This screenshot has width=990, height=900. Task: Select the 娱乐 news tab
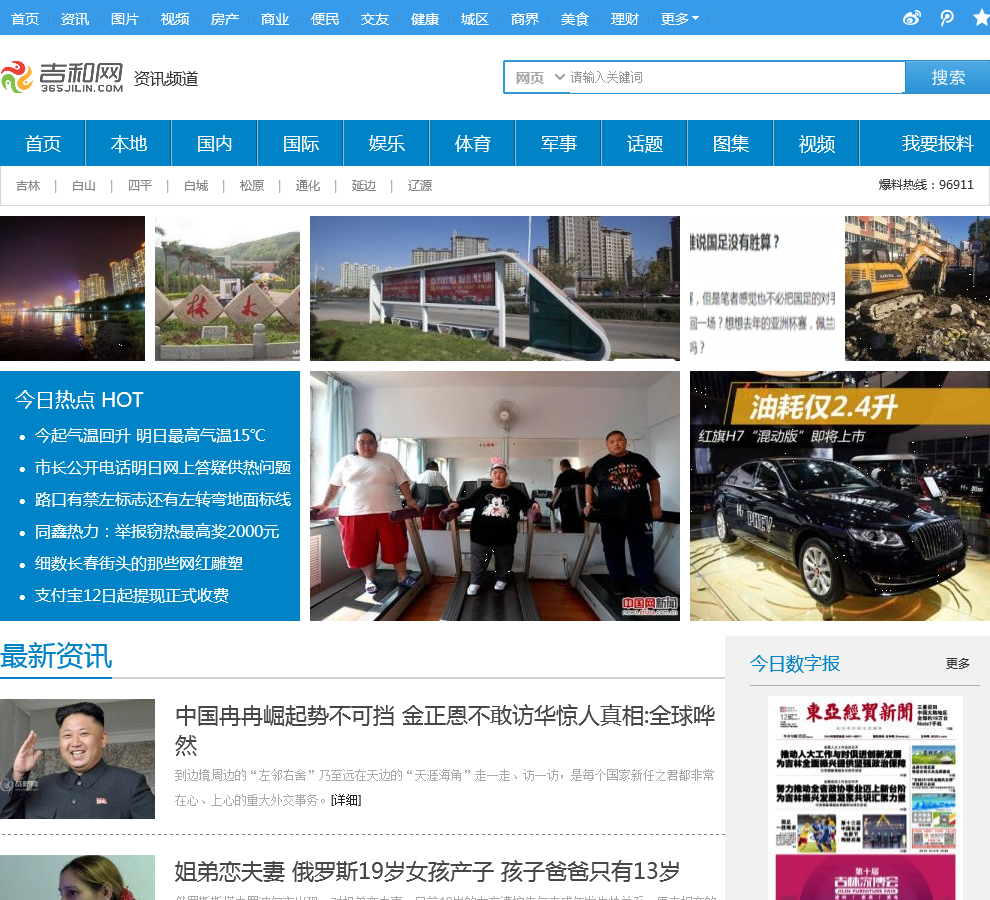pos(386,143)
